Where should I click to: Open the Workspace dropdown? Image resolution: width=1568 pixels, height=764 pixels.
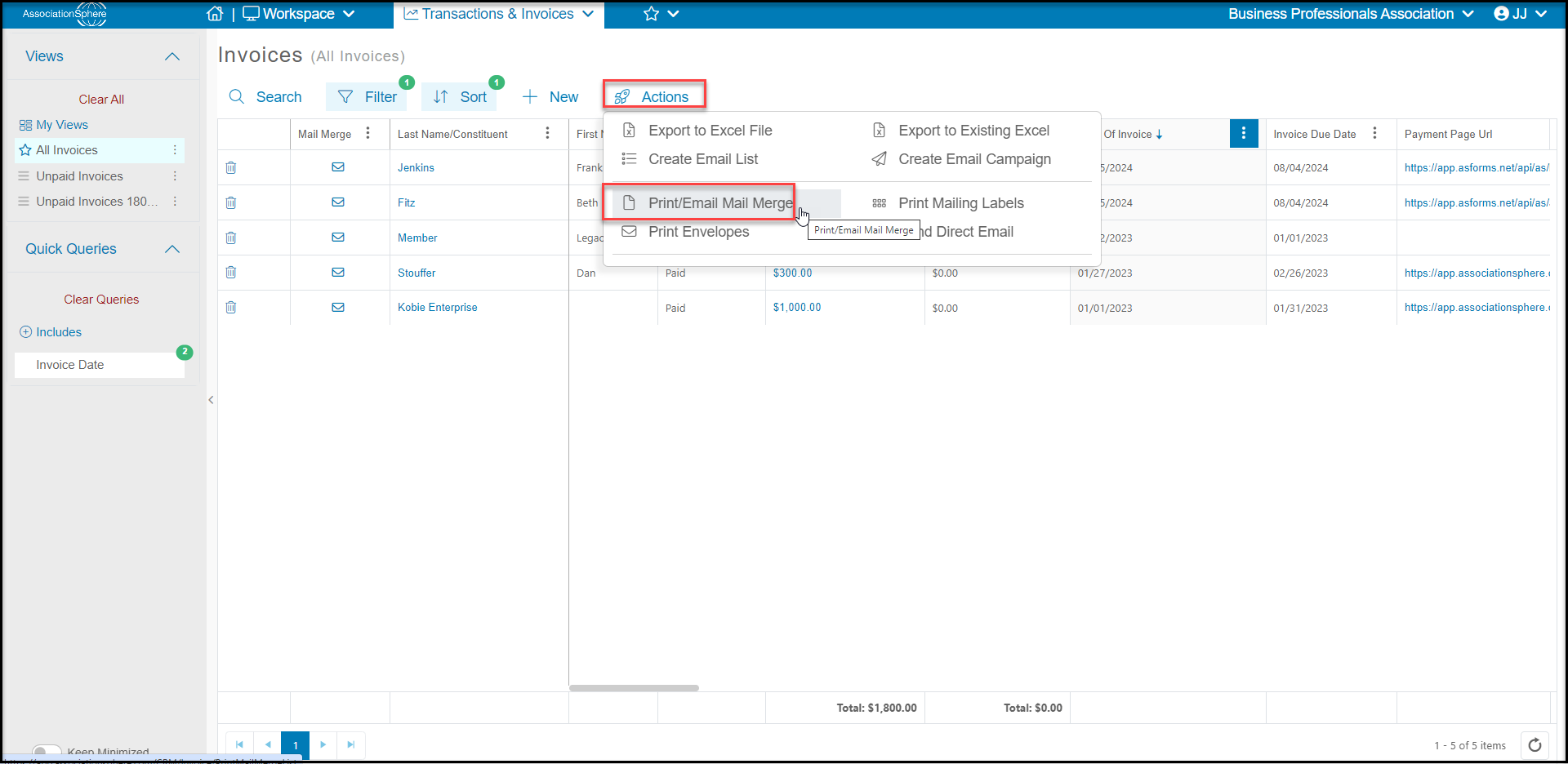click(299, 14)
